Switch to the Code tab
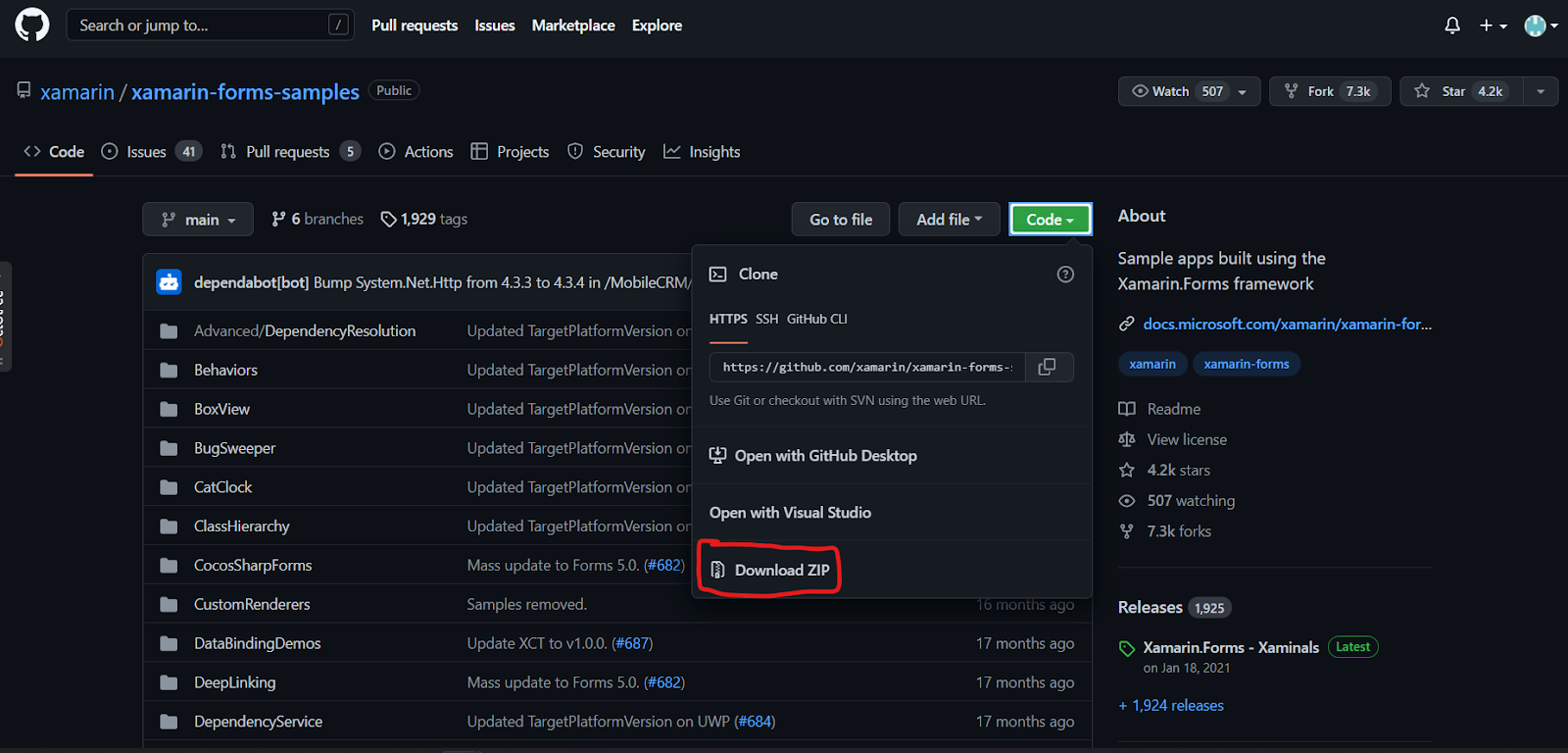This screenshot has width=1568, height=753. point(54,152)
